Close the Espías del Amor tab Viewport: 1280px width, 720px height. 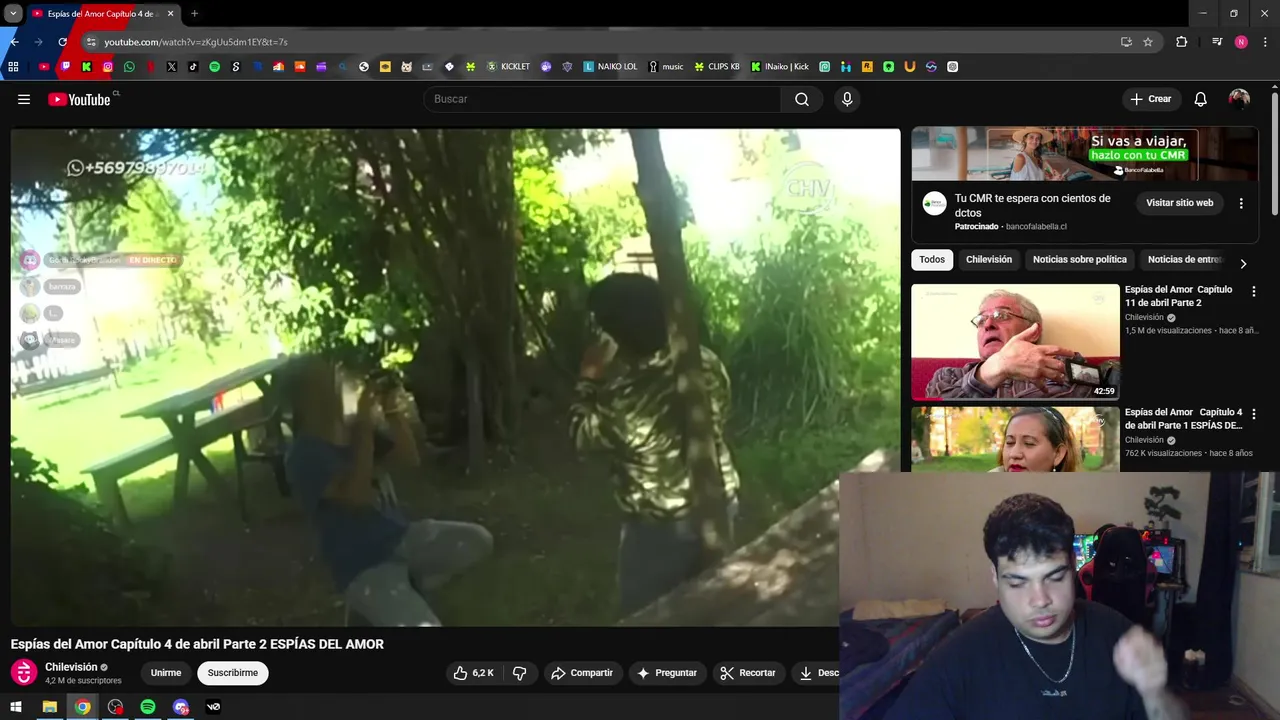(x=170, y=14)
